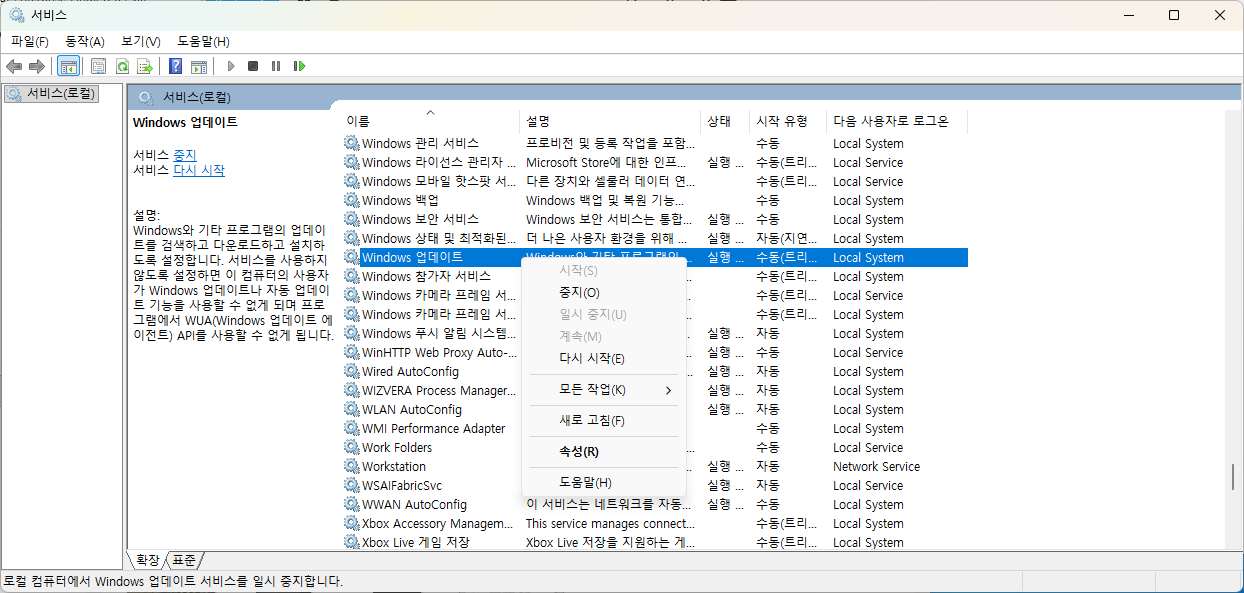This screenshot has height=593, width=1244.
Task: Click the gear icon beside Work Folders
Action: (351, 447)
